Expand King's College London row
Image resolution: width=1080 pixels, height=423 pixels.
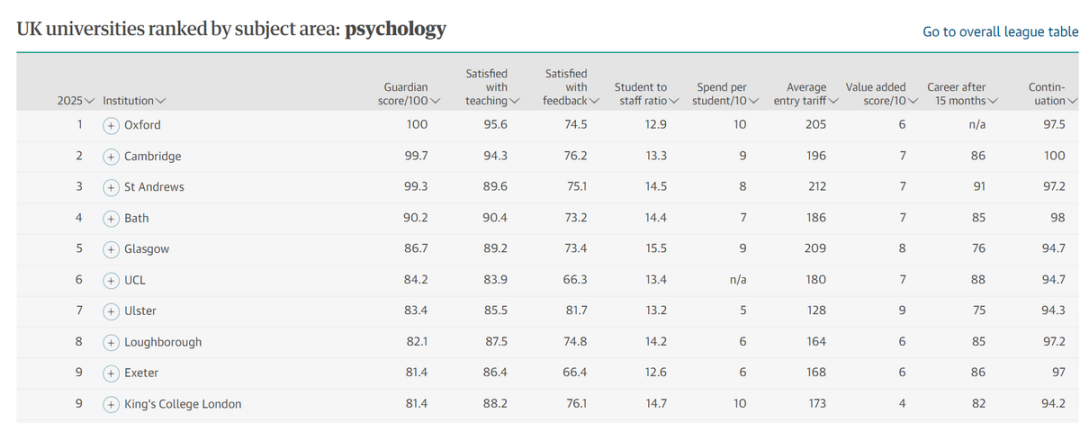tap(111, 404)
